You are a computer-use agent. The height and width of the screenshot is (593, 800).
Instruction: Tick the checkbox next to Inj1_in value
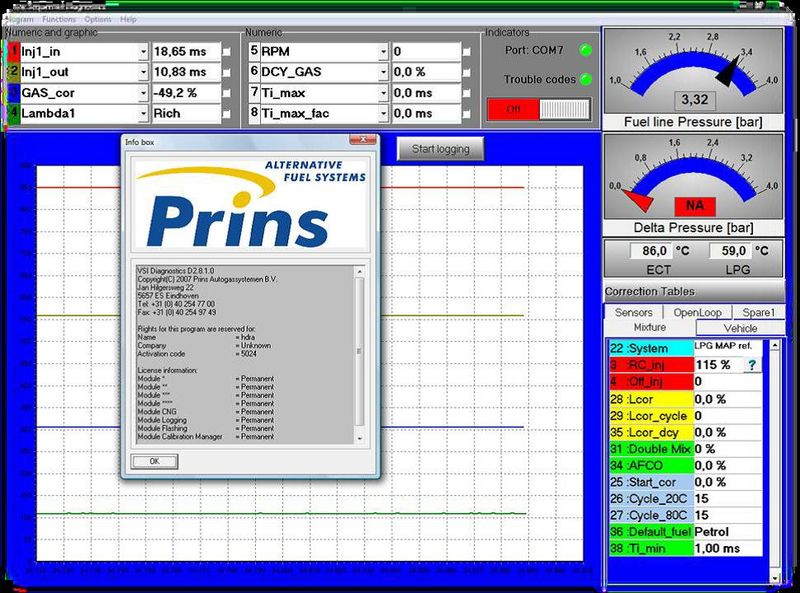pyautogui.click(x=227, y=52)
